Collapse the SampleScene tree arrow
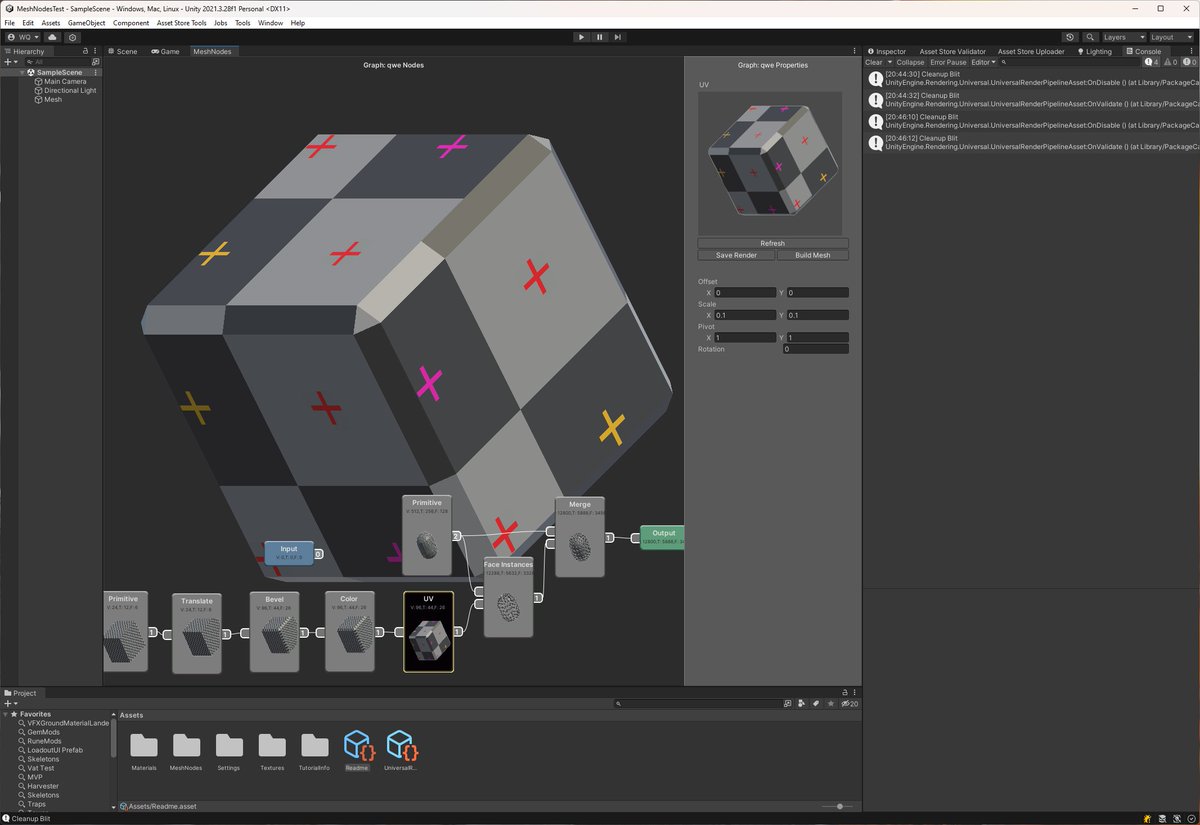The image size is (1200, 825). [x=22, y=72]
